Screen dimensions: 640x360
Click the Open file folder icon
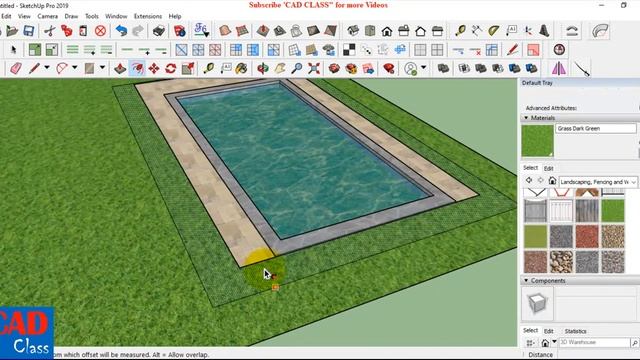[12, 31]
